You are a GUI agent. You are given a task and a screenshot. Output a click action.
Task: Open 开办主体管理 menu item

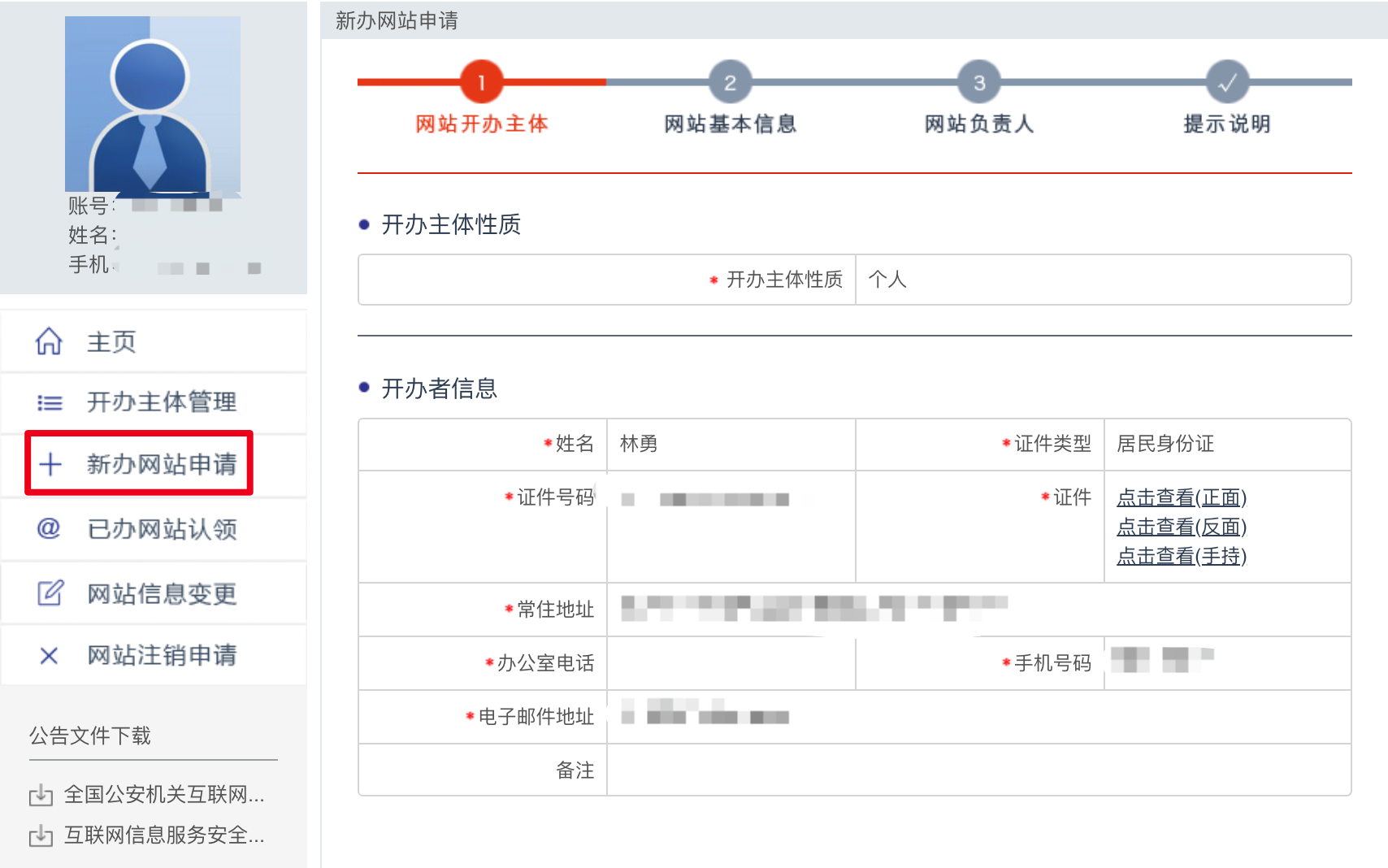coord(161,402)
